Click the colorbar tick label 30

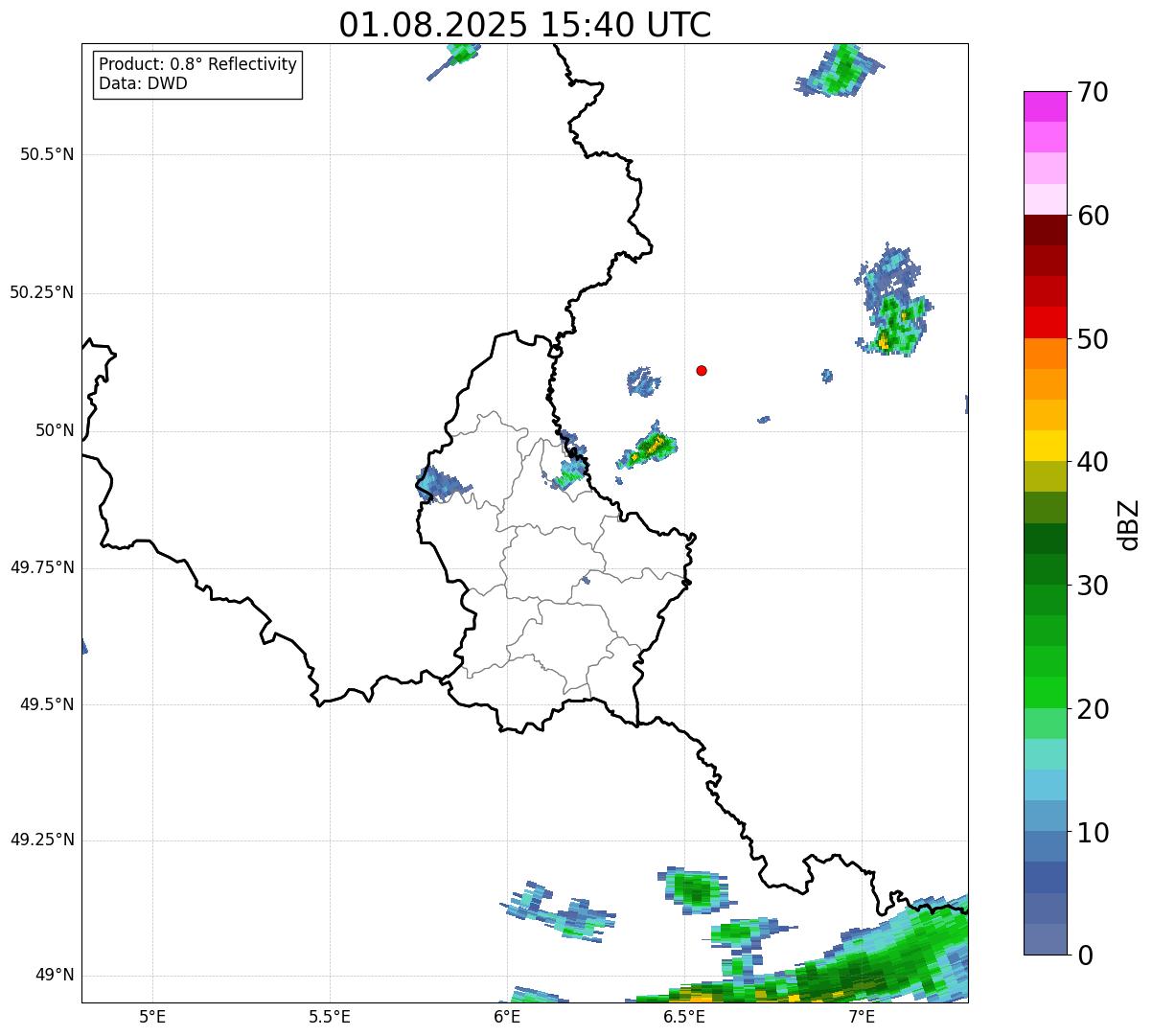1093,586
